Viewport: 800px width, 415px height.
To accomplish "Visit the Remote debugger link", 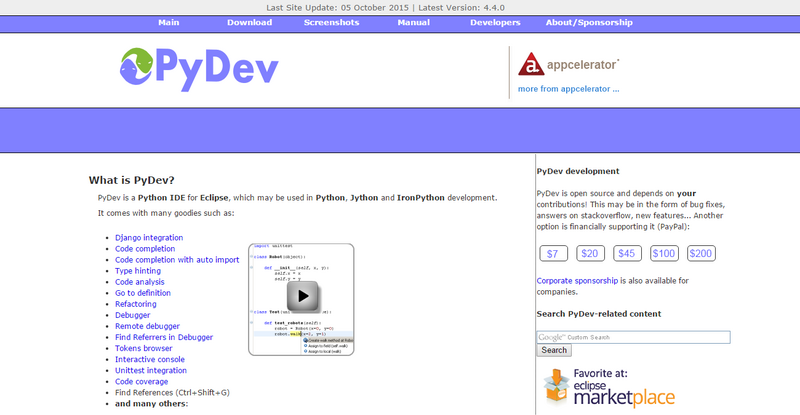I will coord(147,326).
